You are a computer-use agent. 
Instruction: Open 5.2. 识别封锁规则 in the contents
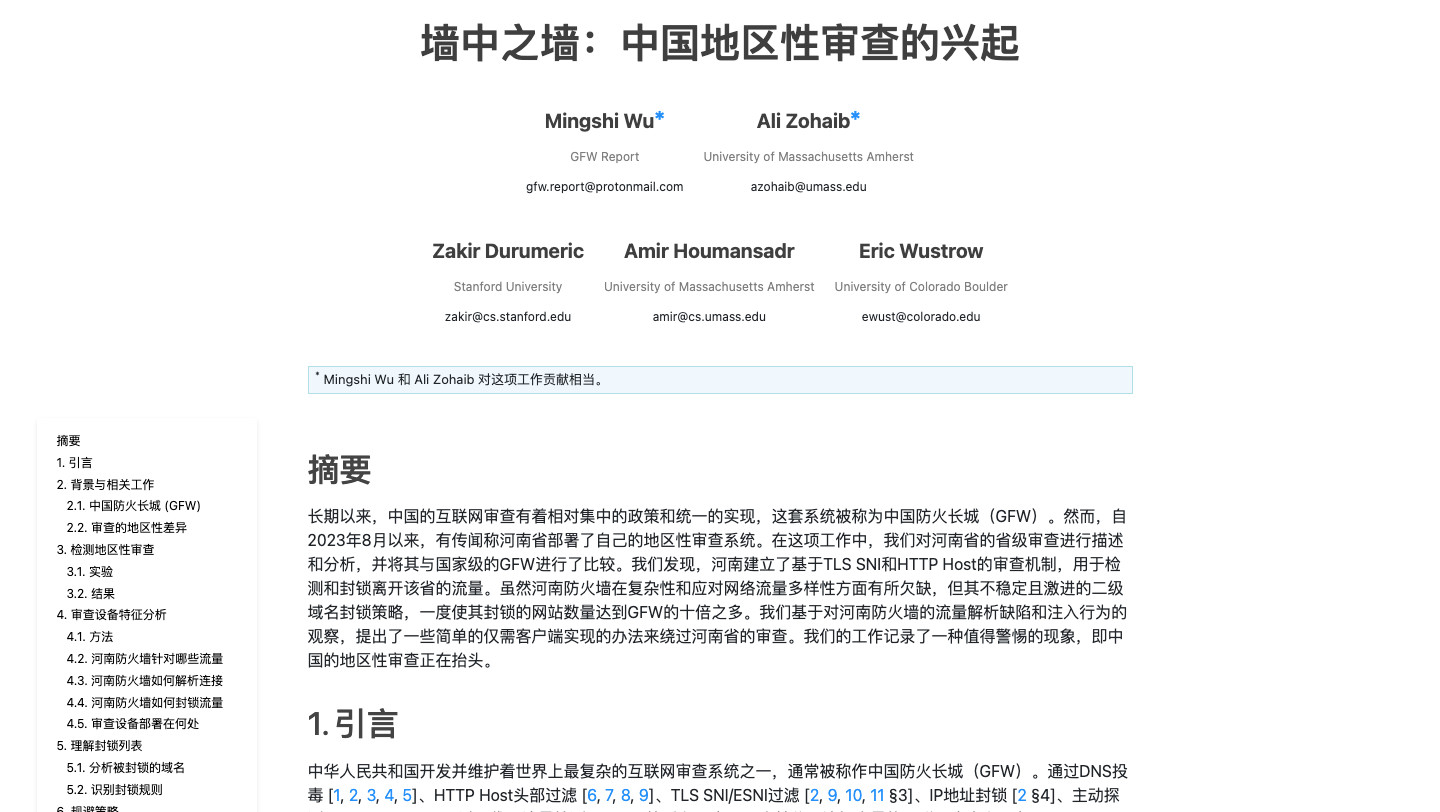pyautogui.click(x=114, y=790)
